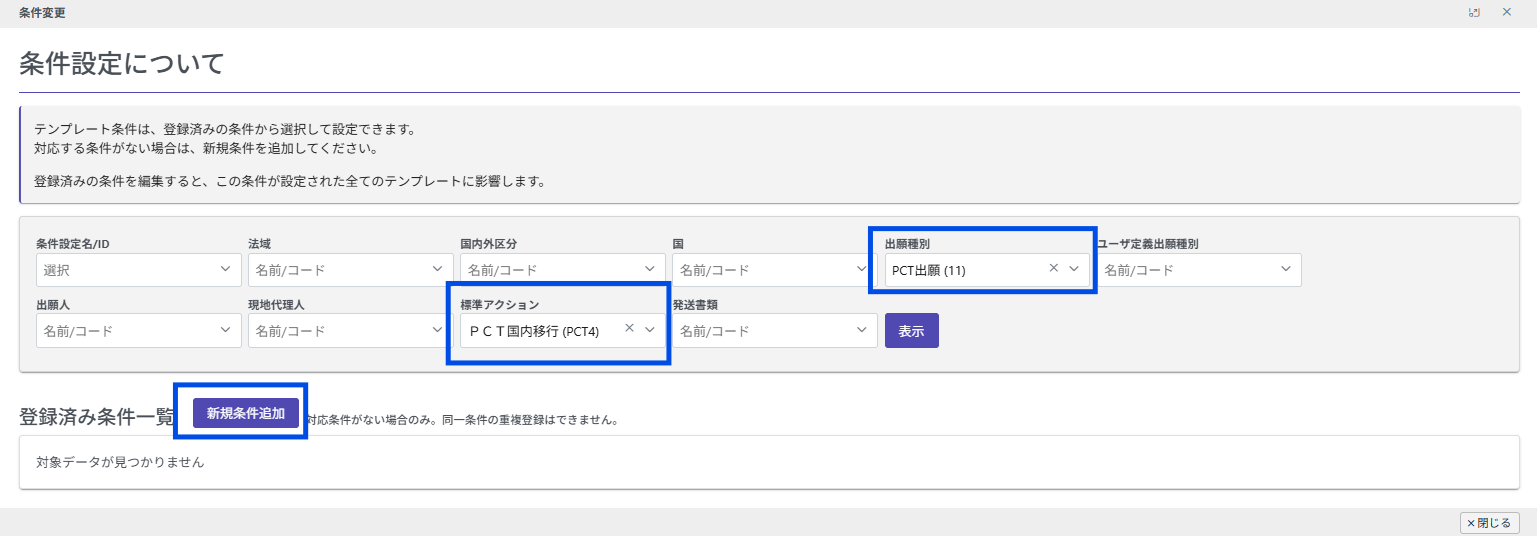Screen dimensions: 1537x536
Task: Click the 閉じる button at the bottom
Action: [1490, 523]
